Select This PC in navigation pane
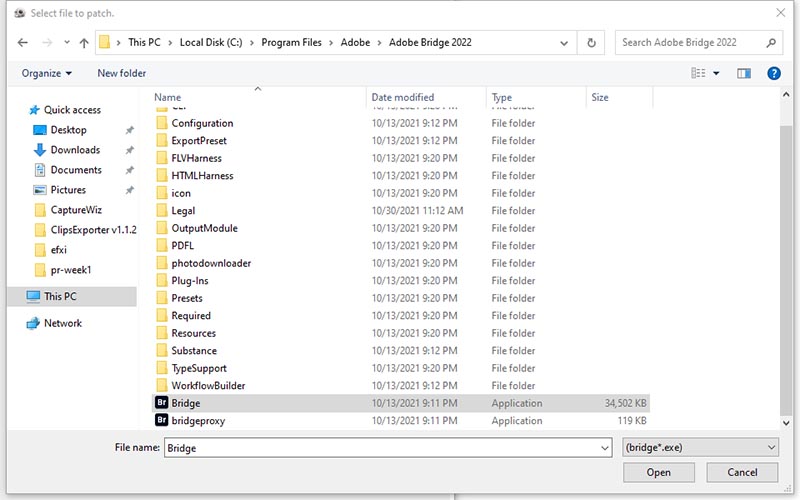This screenshot has height=500, width=800. [60, 296]
